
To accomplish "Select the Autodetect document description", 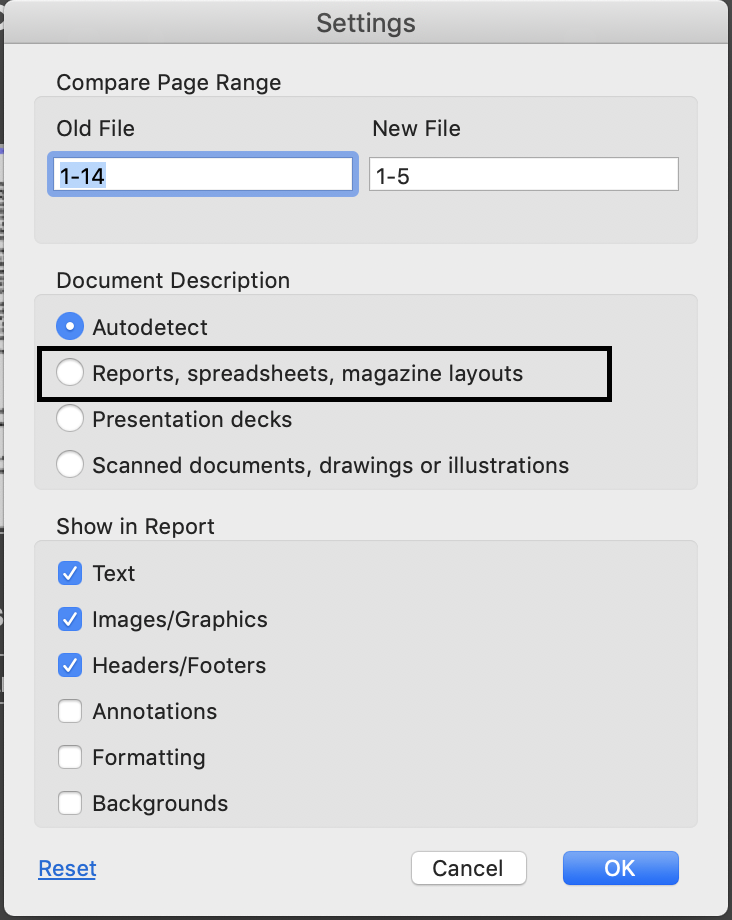I will pos(69,326).
